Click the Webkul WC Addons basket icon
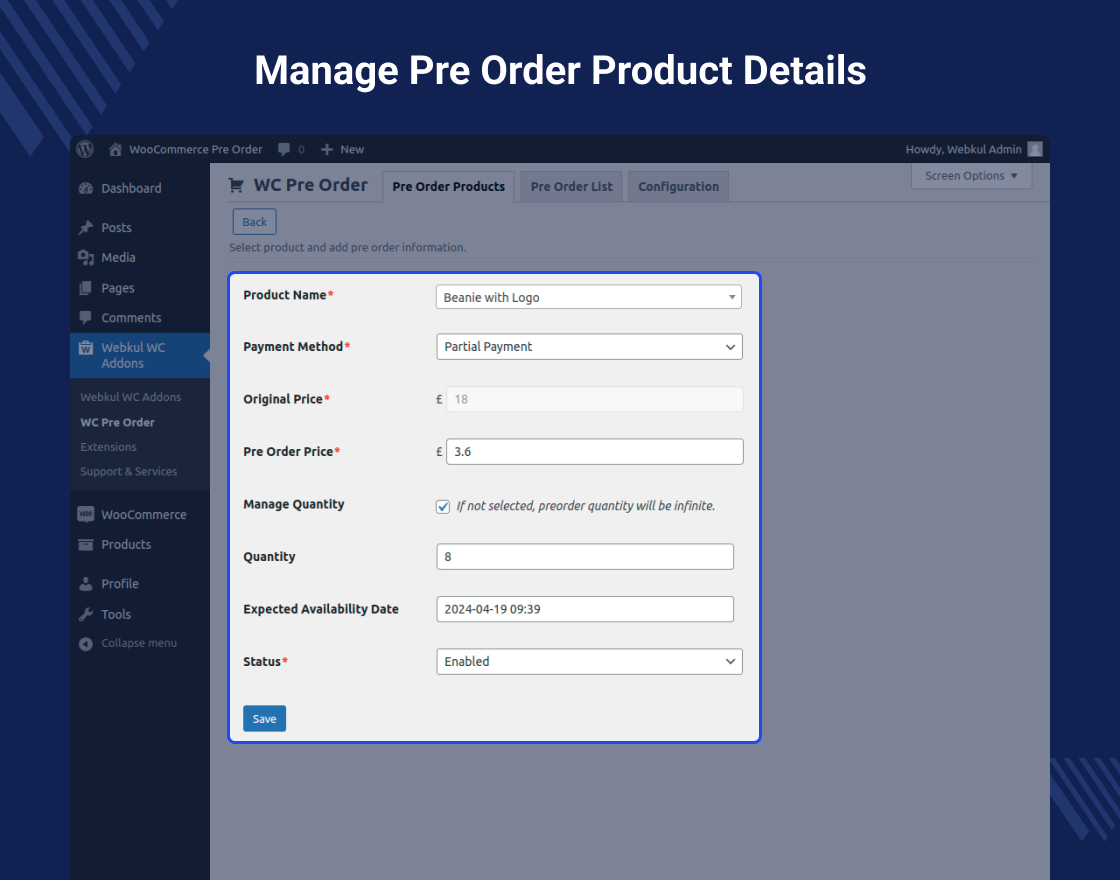The image size is (1120, 880). (x=86, y=348)
